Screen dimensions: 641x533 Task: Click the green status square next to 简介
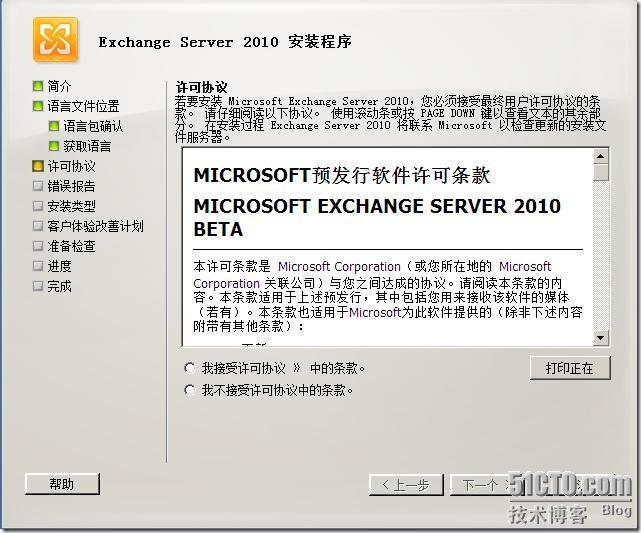pos(38,86)
